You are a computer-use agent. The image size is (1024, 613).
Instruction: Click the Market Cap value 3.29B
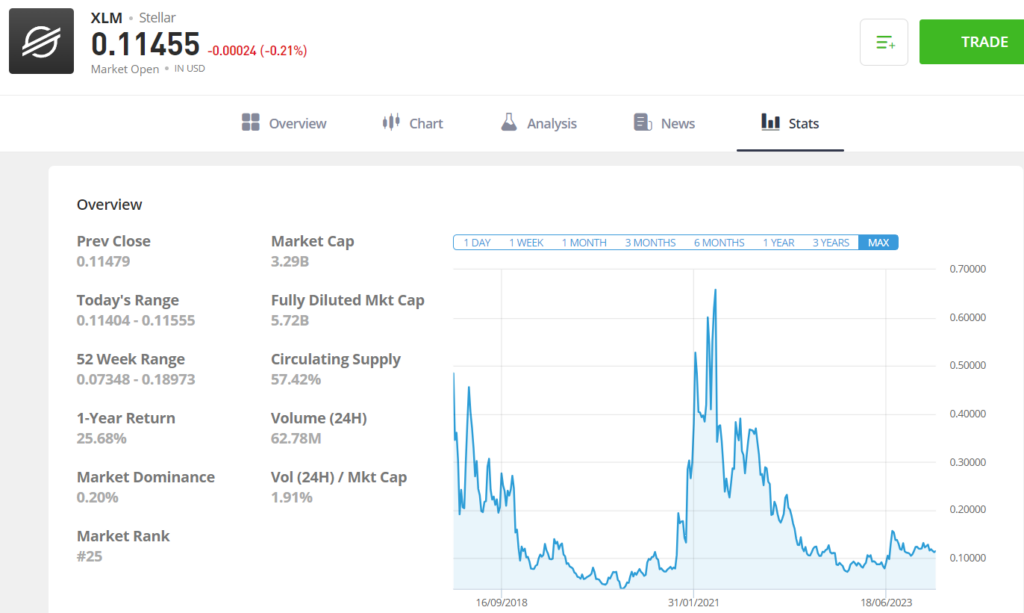coord(290,261)
